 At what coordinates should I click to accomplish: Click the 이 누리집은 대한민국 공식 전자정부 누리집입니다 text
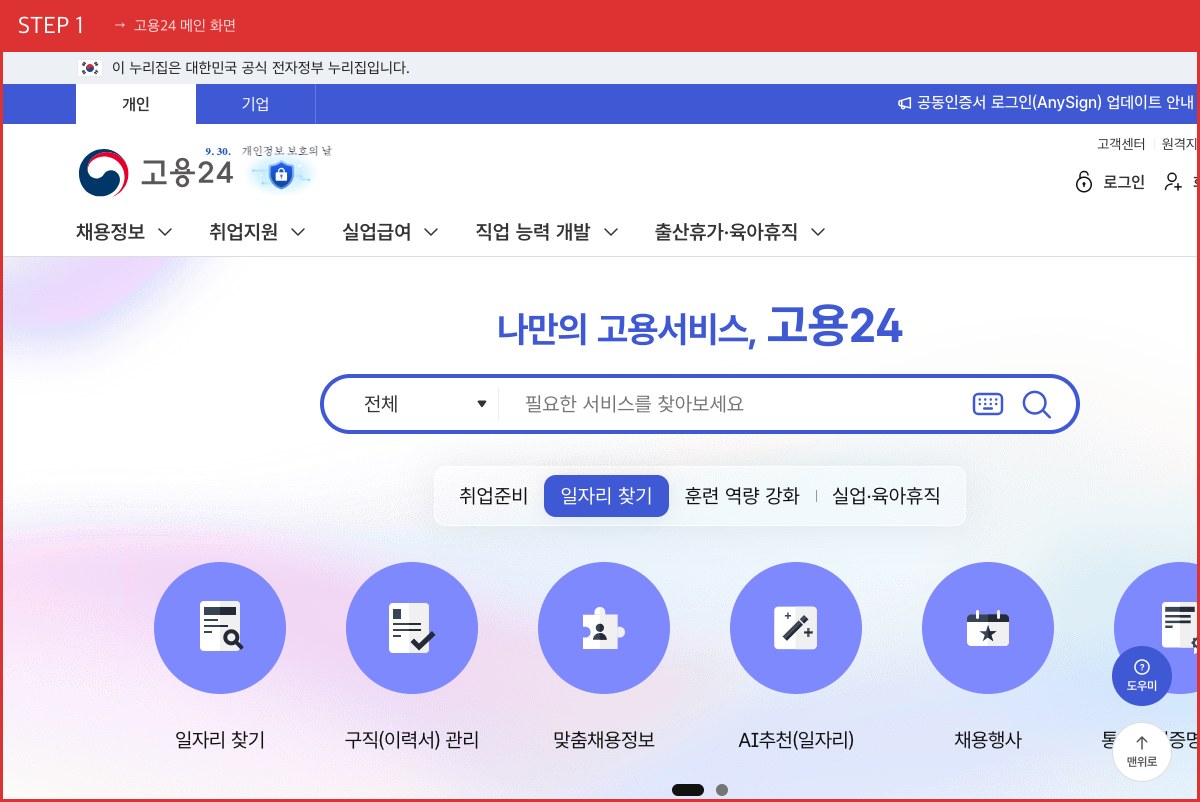coord(261,68)
